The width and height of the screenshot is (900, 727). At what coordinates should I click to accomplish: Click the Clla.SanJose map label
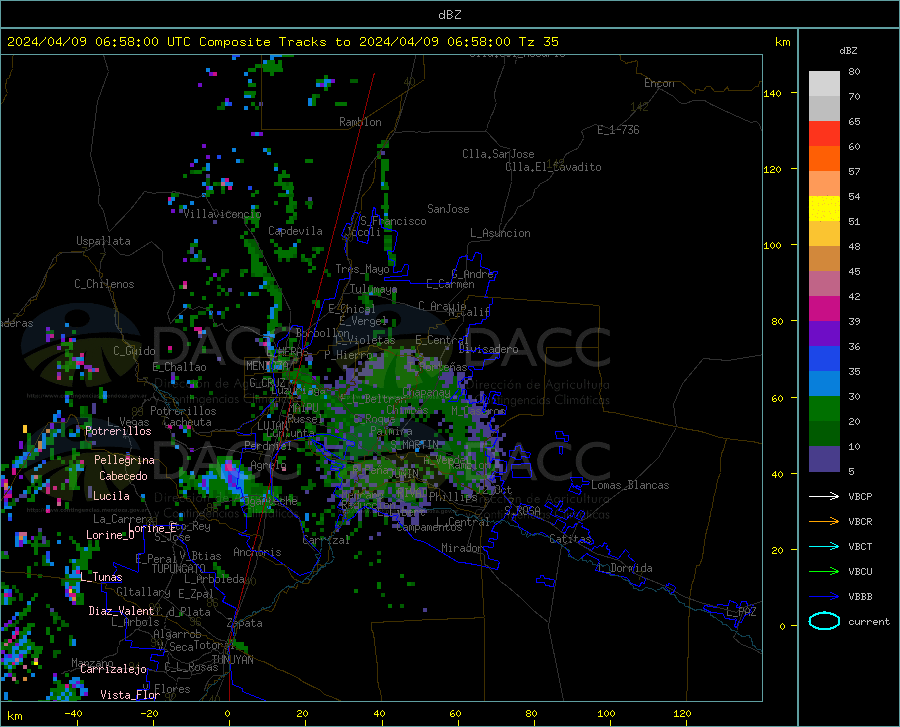(x=498, y=154)
